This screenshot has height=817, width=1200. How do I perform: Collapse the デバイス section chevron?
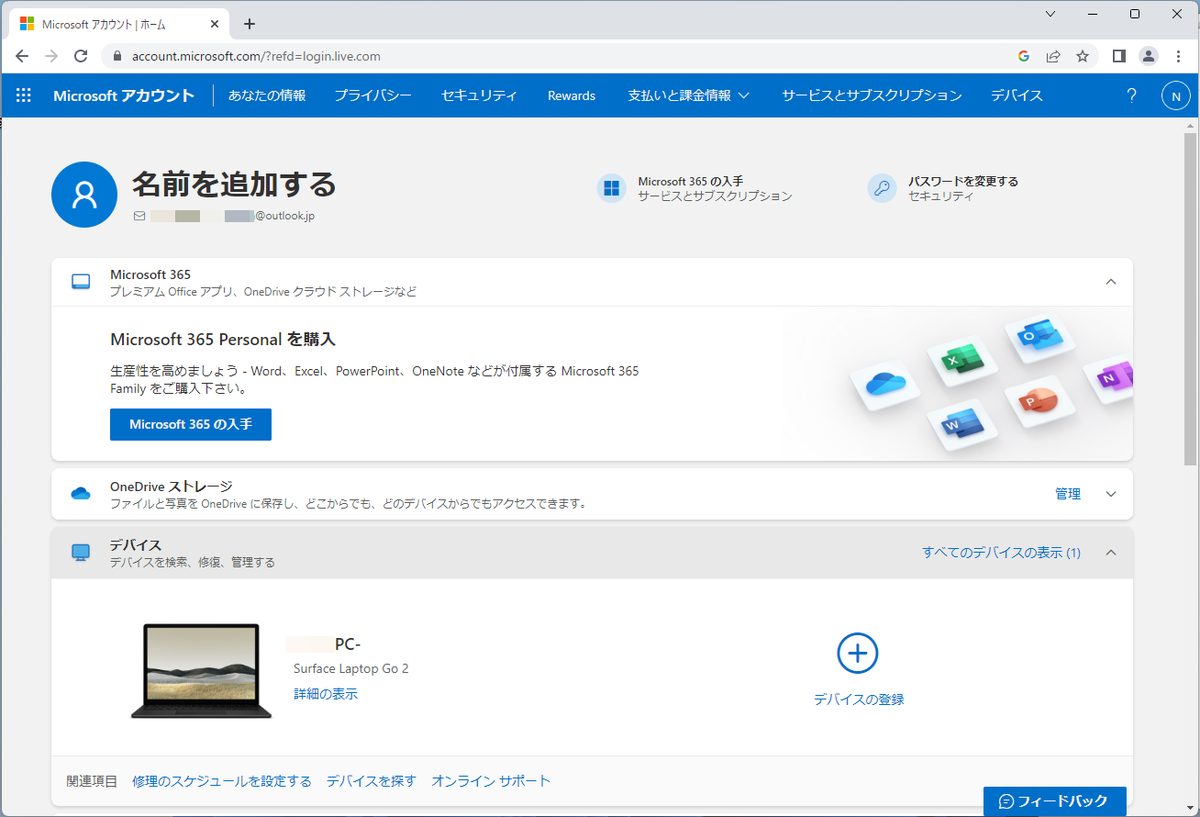tap(1111, 552)
